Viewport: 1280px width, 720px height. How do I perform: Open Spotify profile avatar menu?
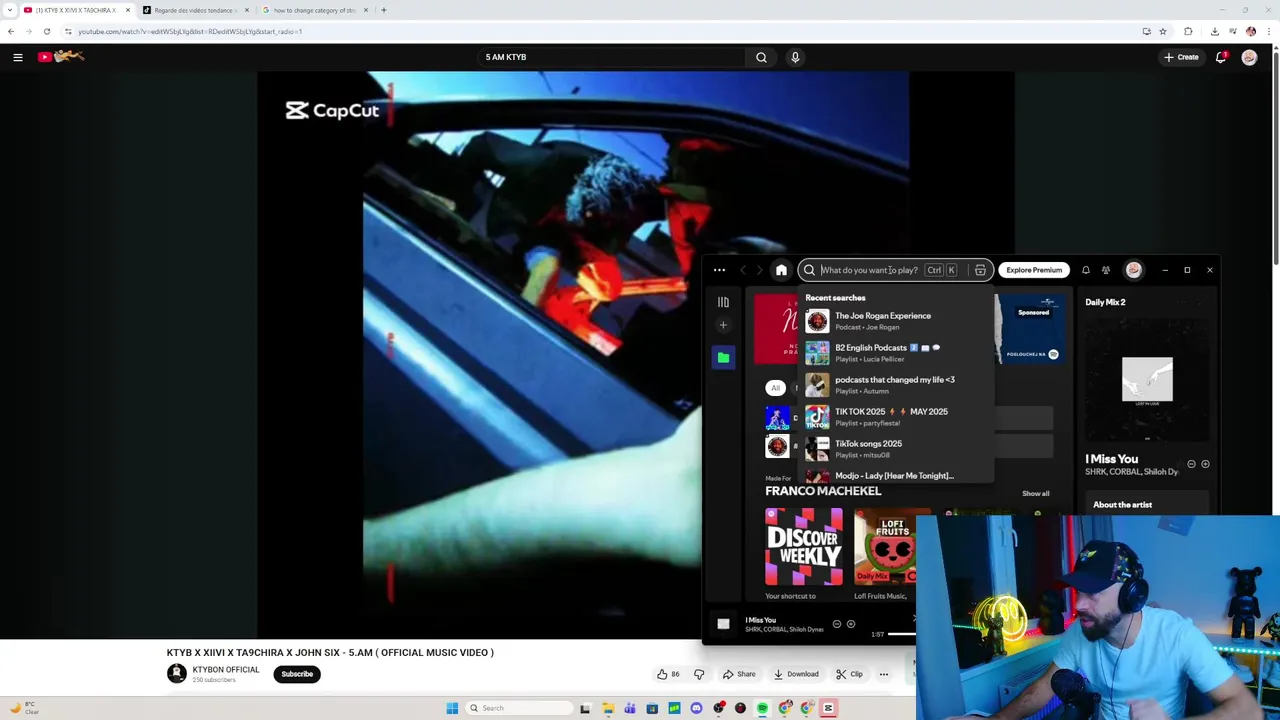[x=1133, y=270]
